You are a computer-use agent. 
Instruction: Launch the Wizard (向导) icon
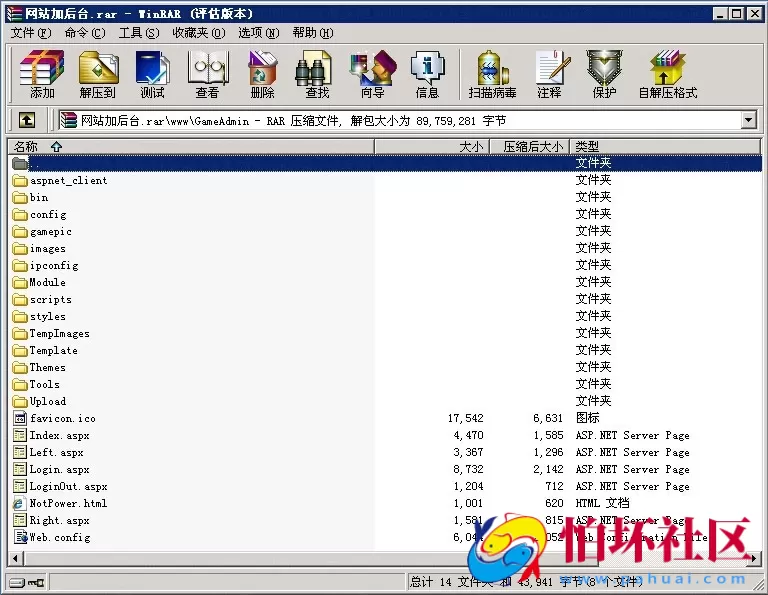coord(372,73)
